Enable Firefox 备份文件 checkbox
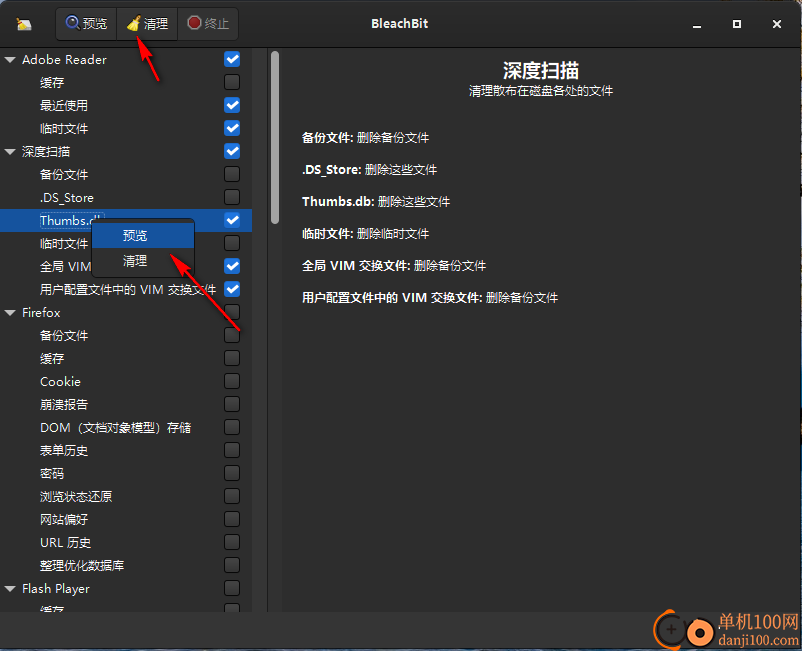Image resolution: width=802 pixels, height=651 pixels. 232,335
